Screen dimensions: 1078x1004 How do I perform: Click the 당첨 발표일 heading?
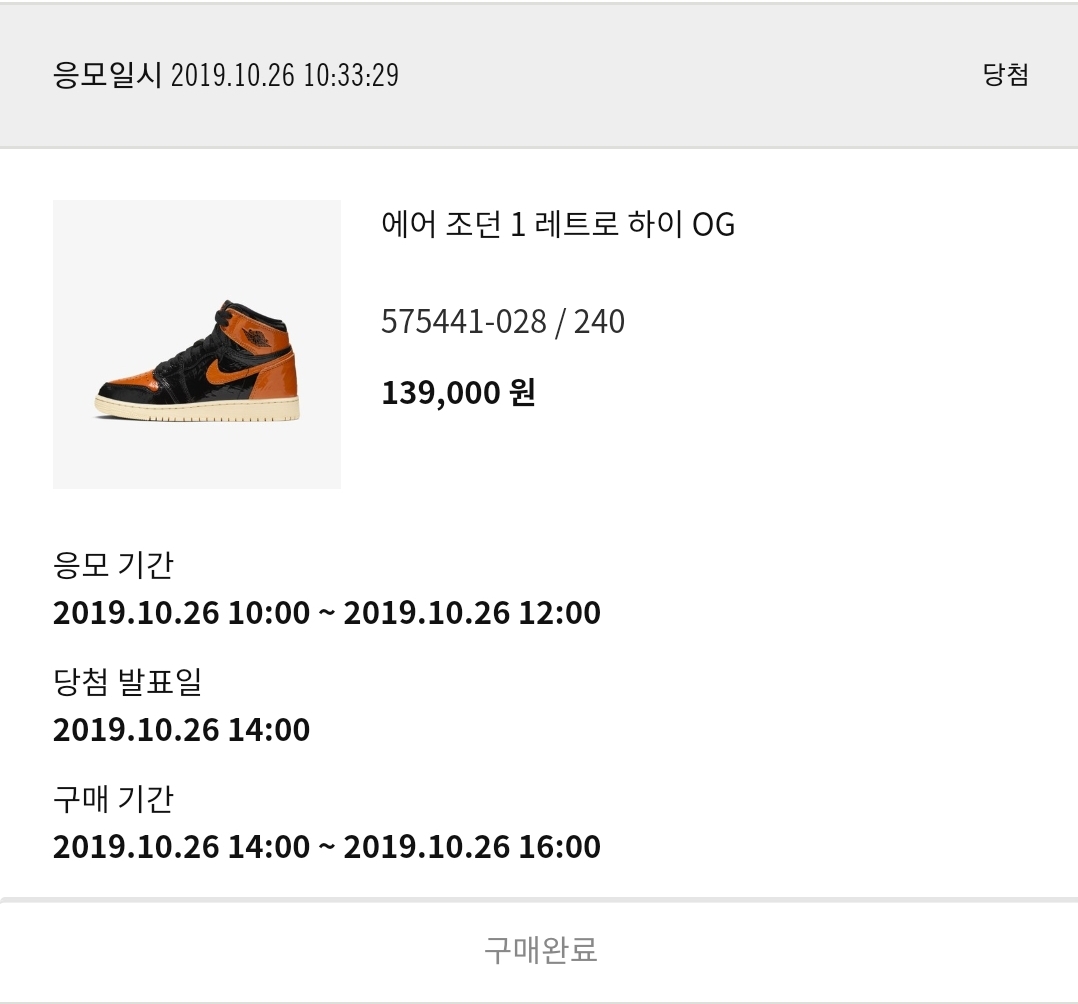127,682
